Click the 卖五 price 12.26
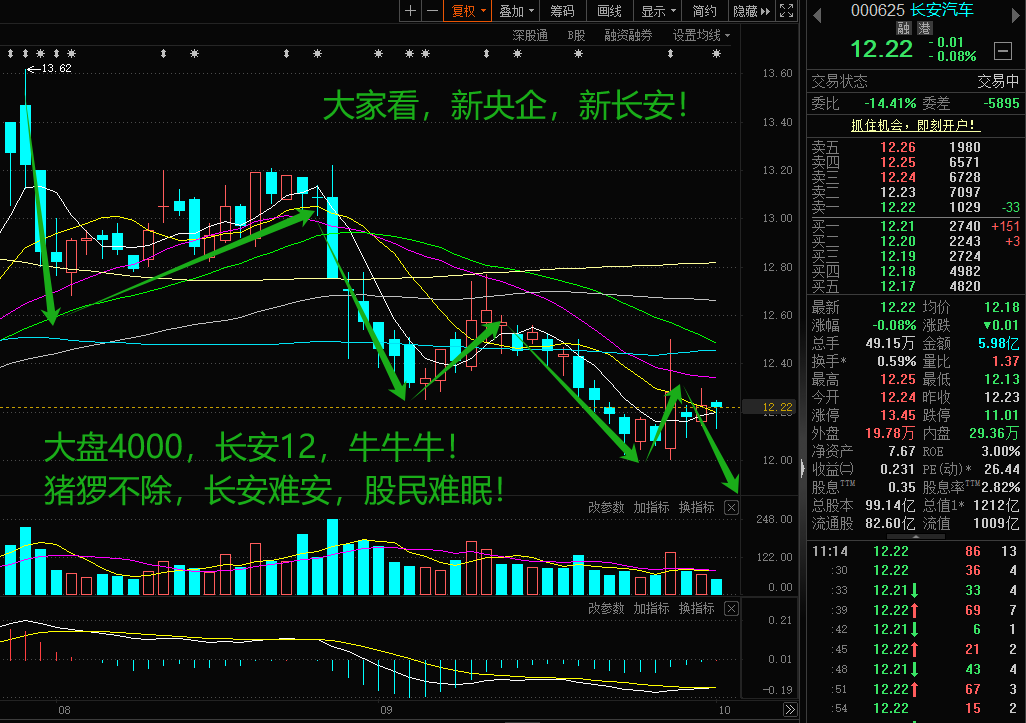Image resolution: width=1026 pixels, height=723 pixels. (x=898, y=147)
